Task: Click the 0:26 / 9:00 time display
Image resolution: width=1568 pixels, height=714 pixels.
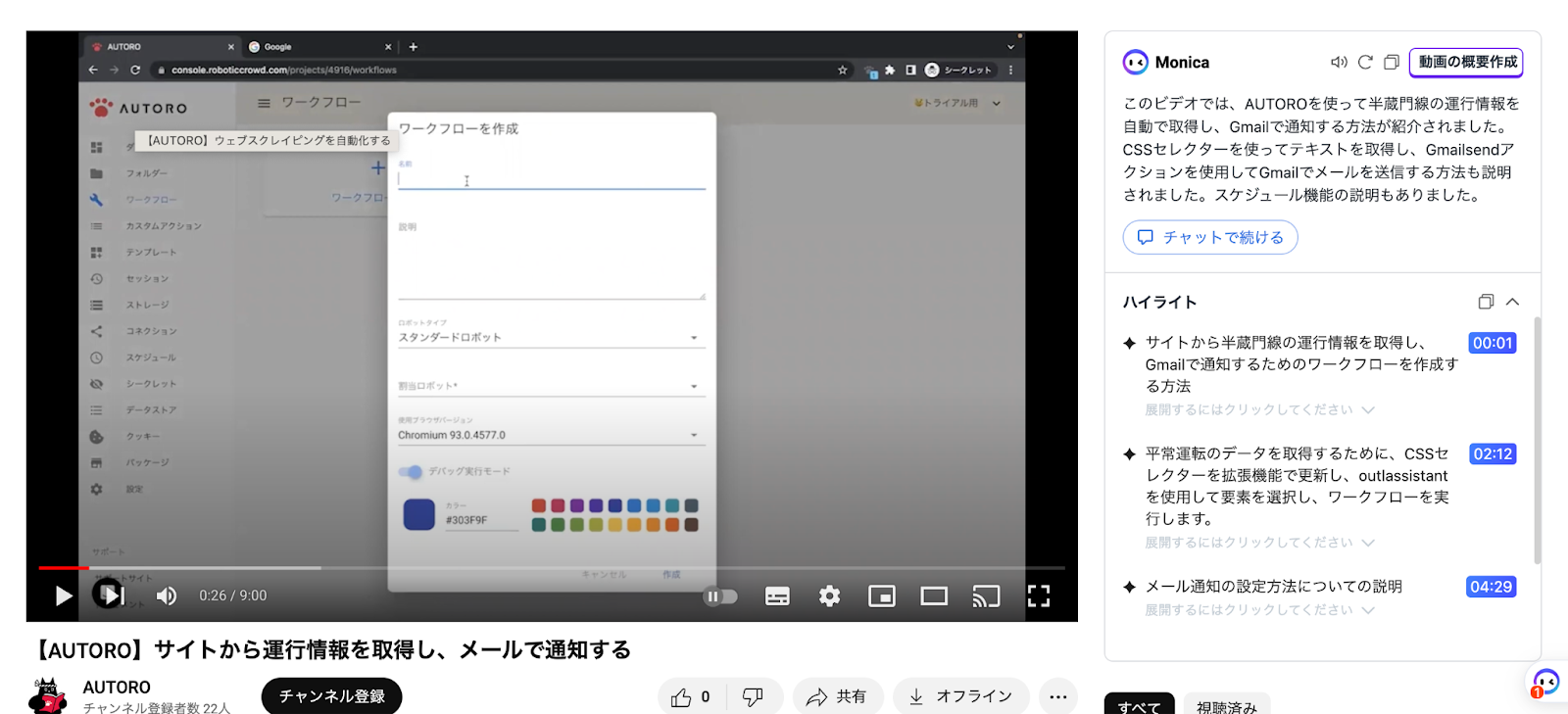Action: (233, 595)
